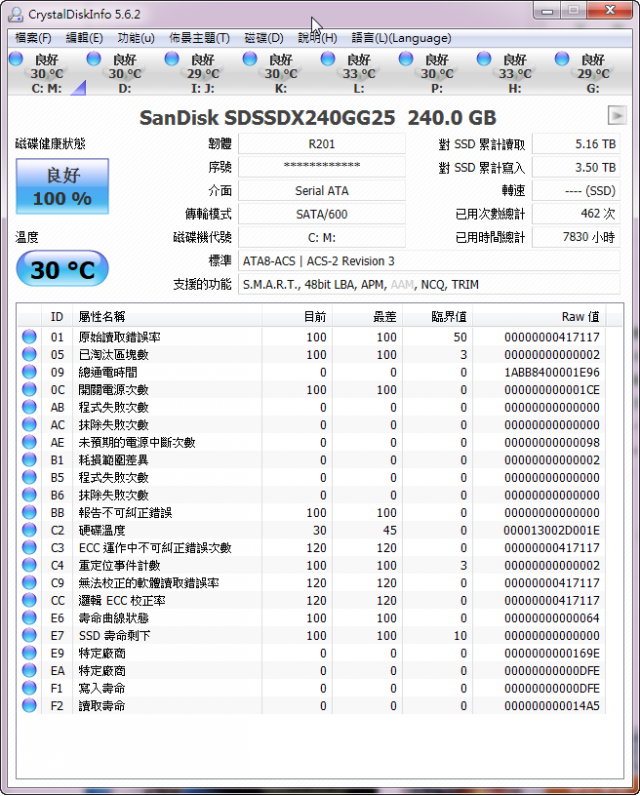This screenshot has height=796, width=640.
Task: Open the 語言(L)(Language) menu
Action: click(401, 38)
